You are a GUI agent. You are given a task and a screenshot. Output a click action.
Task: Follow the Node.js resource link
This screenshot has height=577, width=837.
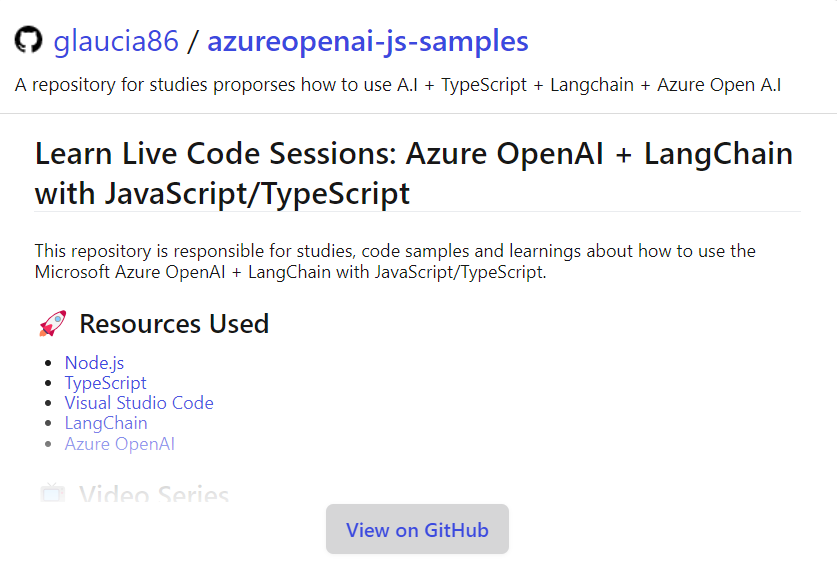[94, 363]
